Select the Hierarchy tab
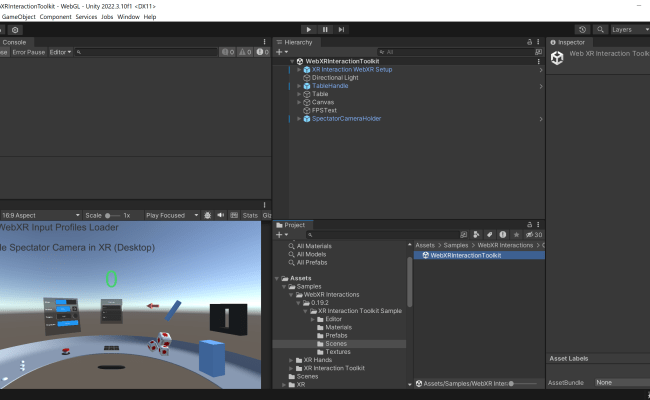Screen dimensions: 650x400 (x=295, y=42)
